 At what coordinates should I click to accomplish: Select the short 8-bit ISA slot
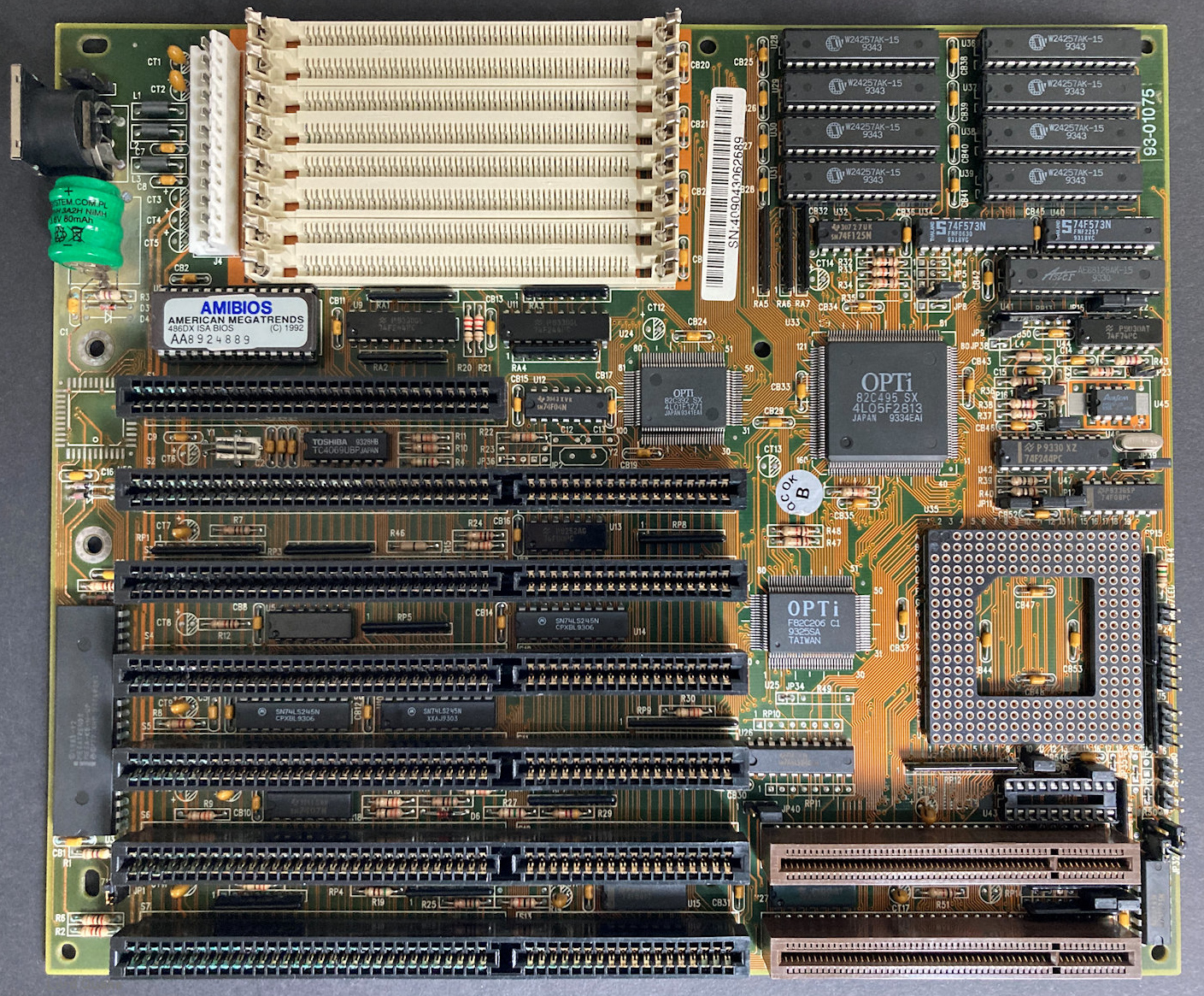click(310, 398)
